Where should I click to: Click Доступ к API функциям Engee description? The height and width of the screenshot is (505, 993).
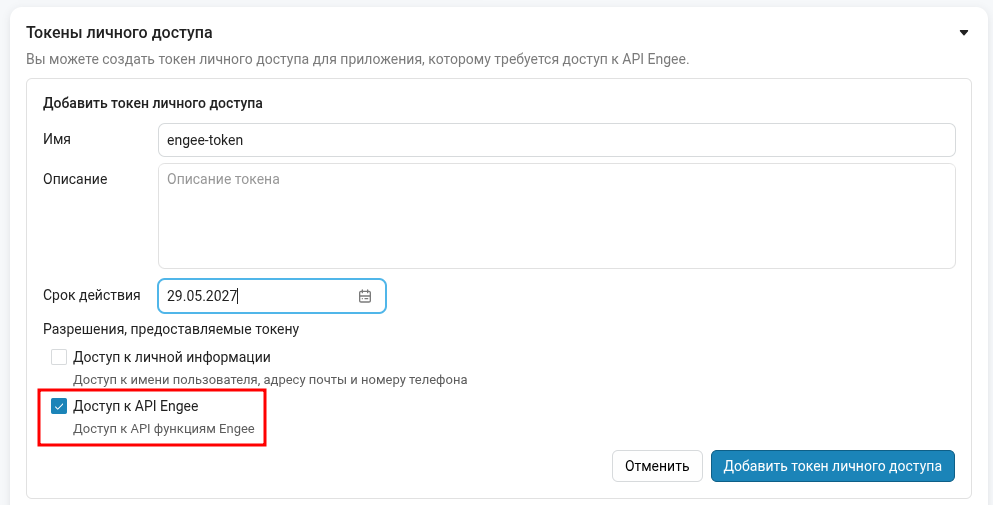[x=163, y=429]
